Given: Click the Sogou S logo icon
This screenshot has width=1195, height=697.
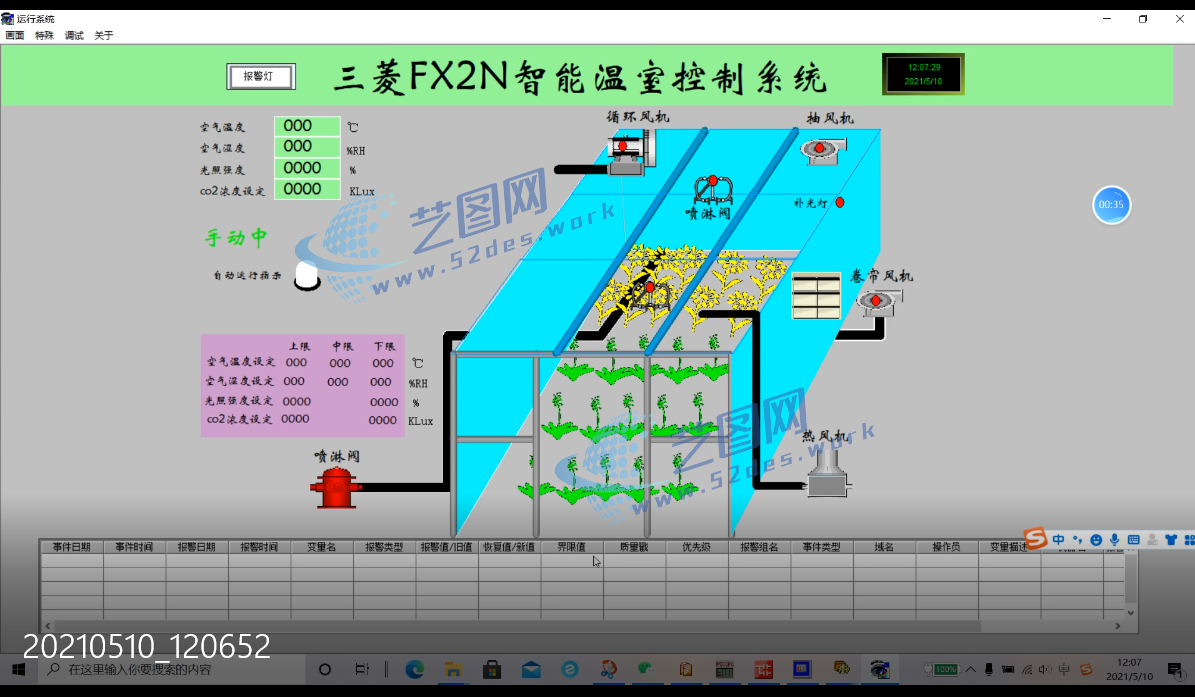Looking at the screenshot, I should pos(1035,538).
